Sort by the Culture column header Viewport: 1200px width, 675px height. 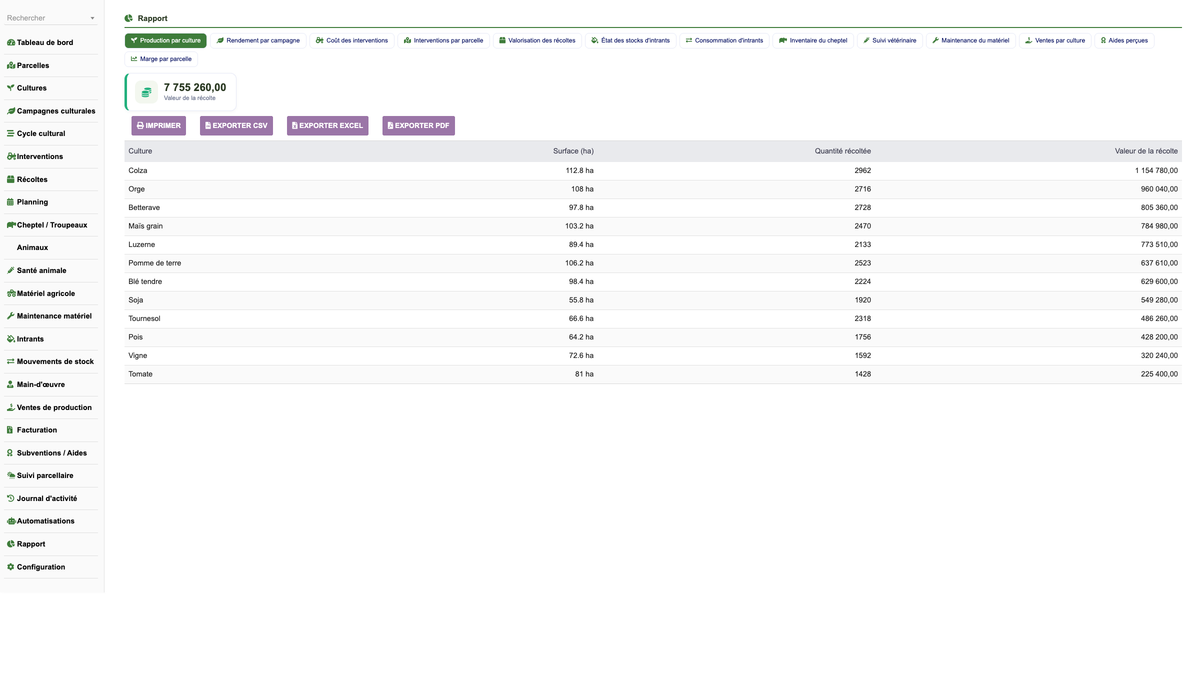coord(141,151)
